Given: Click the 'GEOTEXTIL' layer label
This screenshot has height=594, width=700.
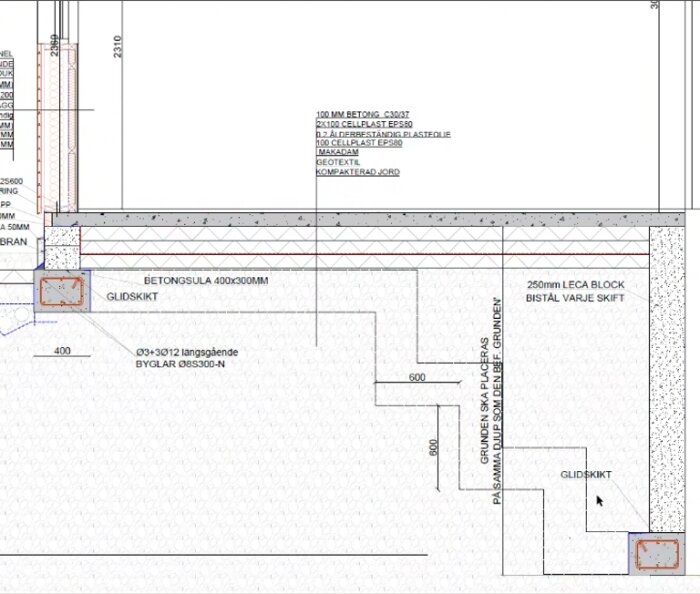Looking at the screenshot, I should coord(338,162).
